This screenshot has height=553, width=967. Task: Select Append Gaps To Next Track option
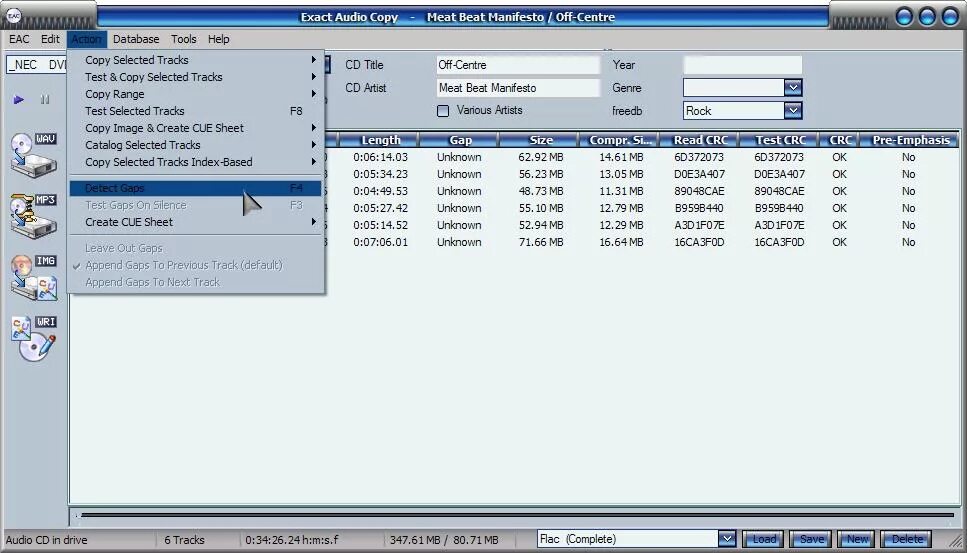tap(197, 282)
